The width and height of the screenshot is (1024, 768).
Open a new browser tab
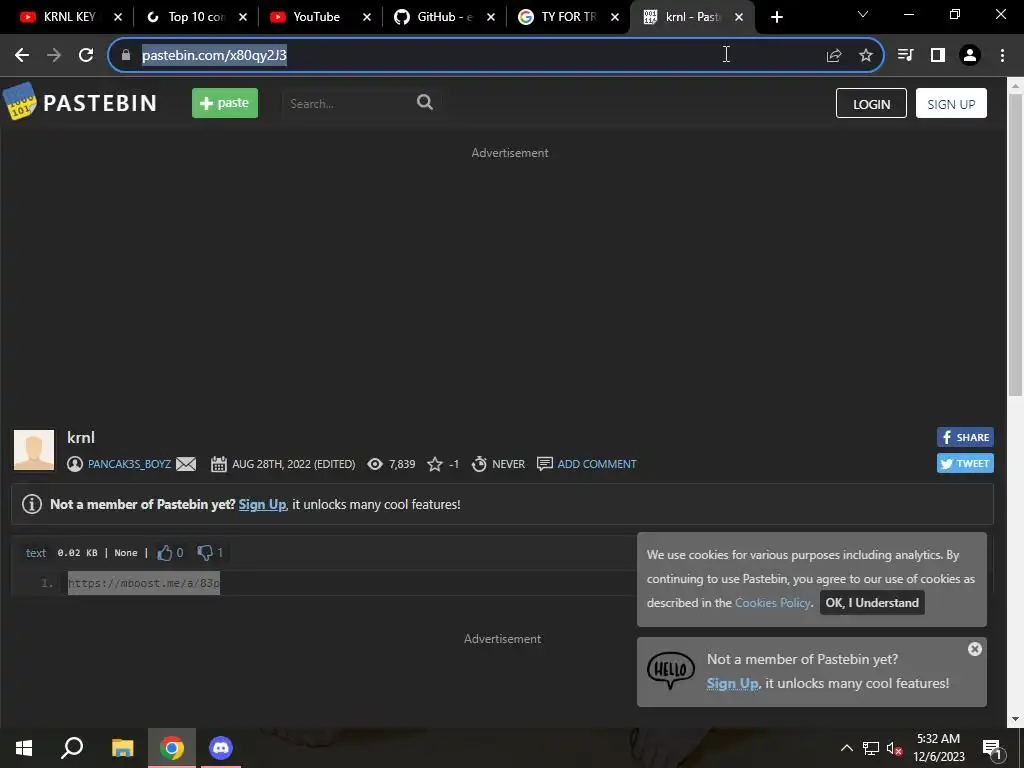776,18
